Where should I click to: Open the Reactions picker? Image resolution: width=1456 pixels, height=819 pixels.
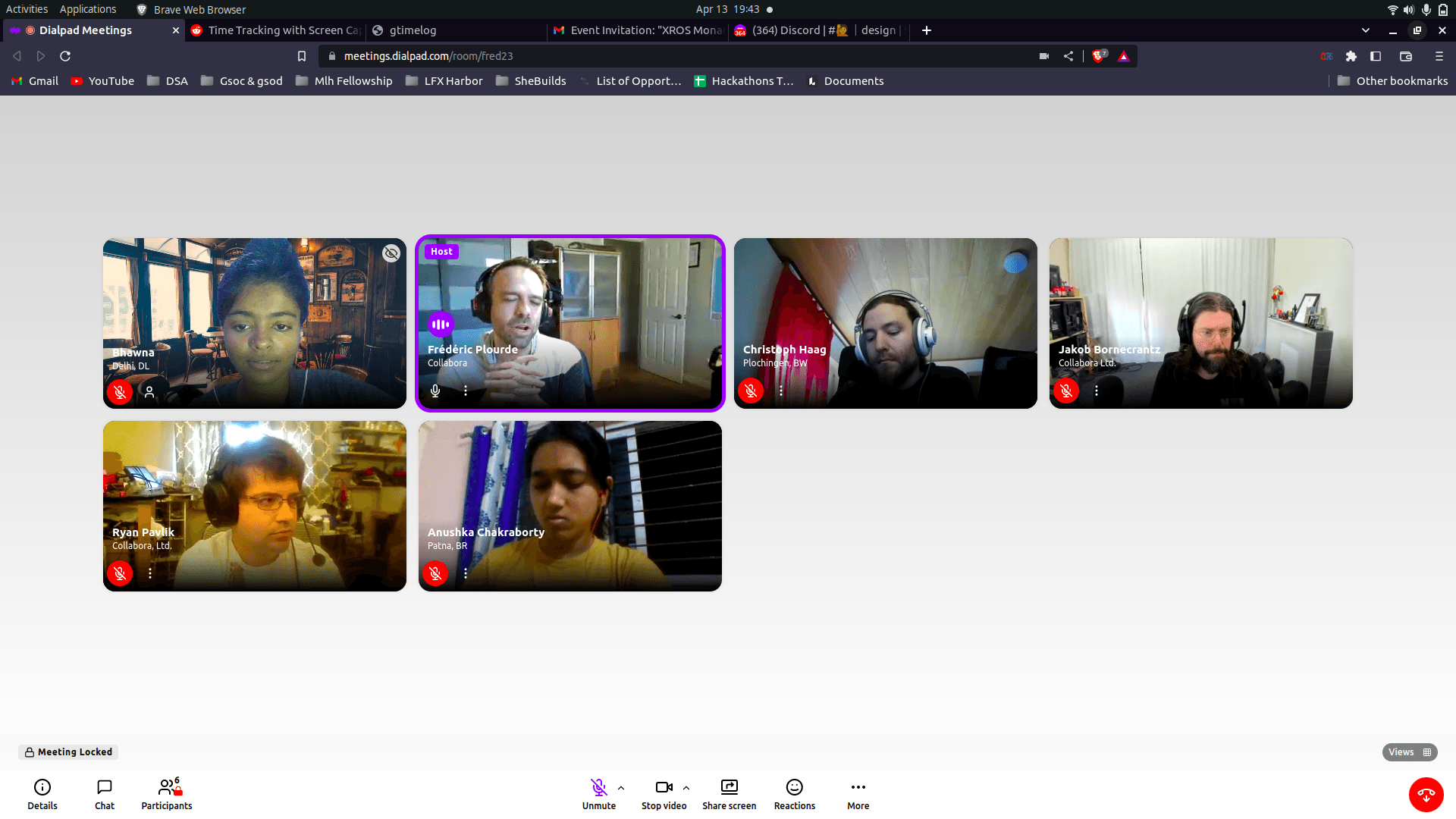click(x=795, y=794)
